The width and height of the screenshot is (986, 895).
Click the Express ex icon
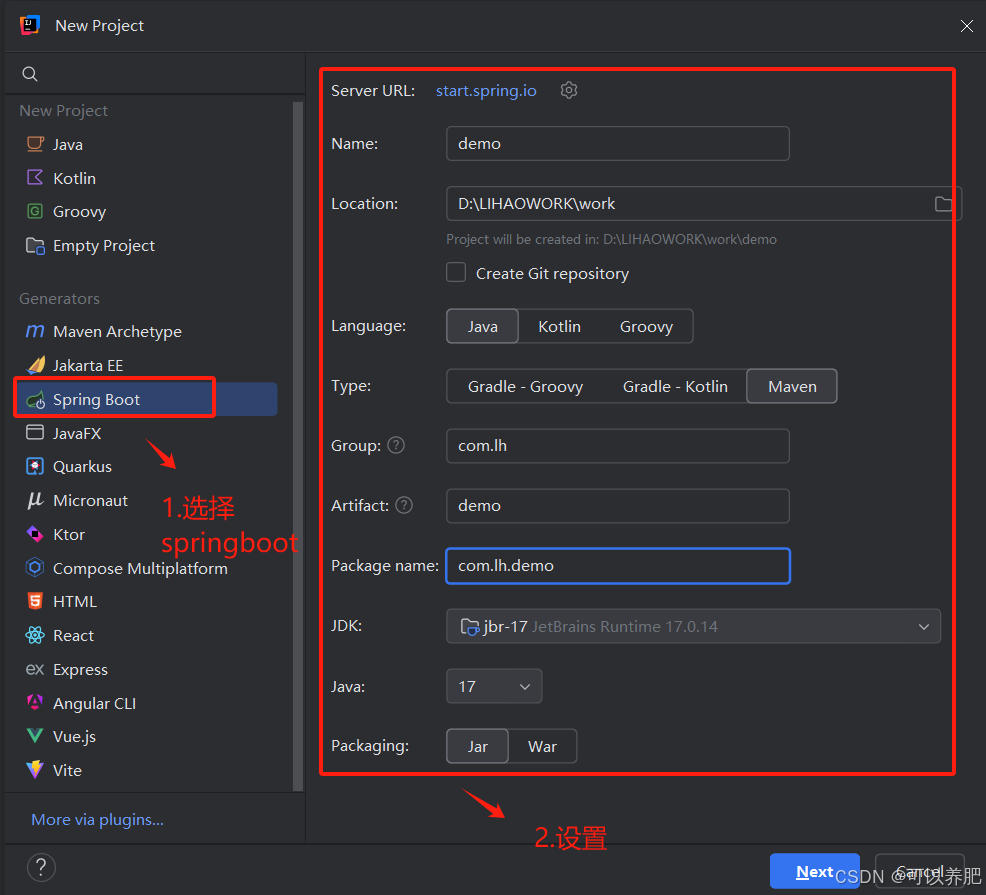point(35,669)
